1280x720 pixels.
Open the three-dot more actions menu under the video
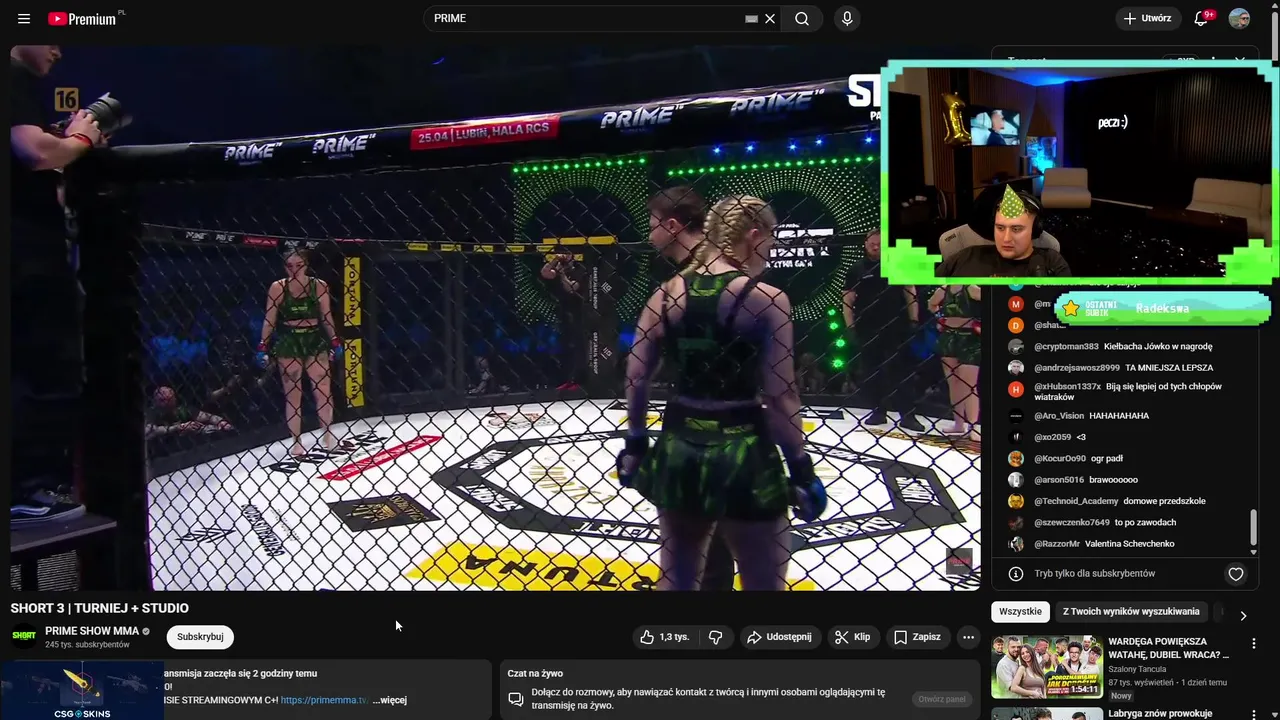(x=968, y=637)
